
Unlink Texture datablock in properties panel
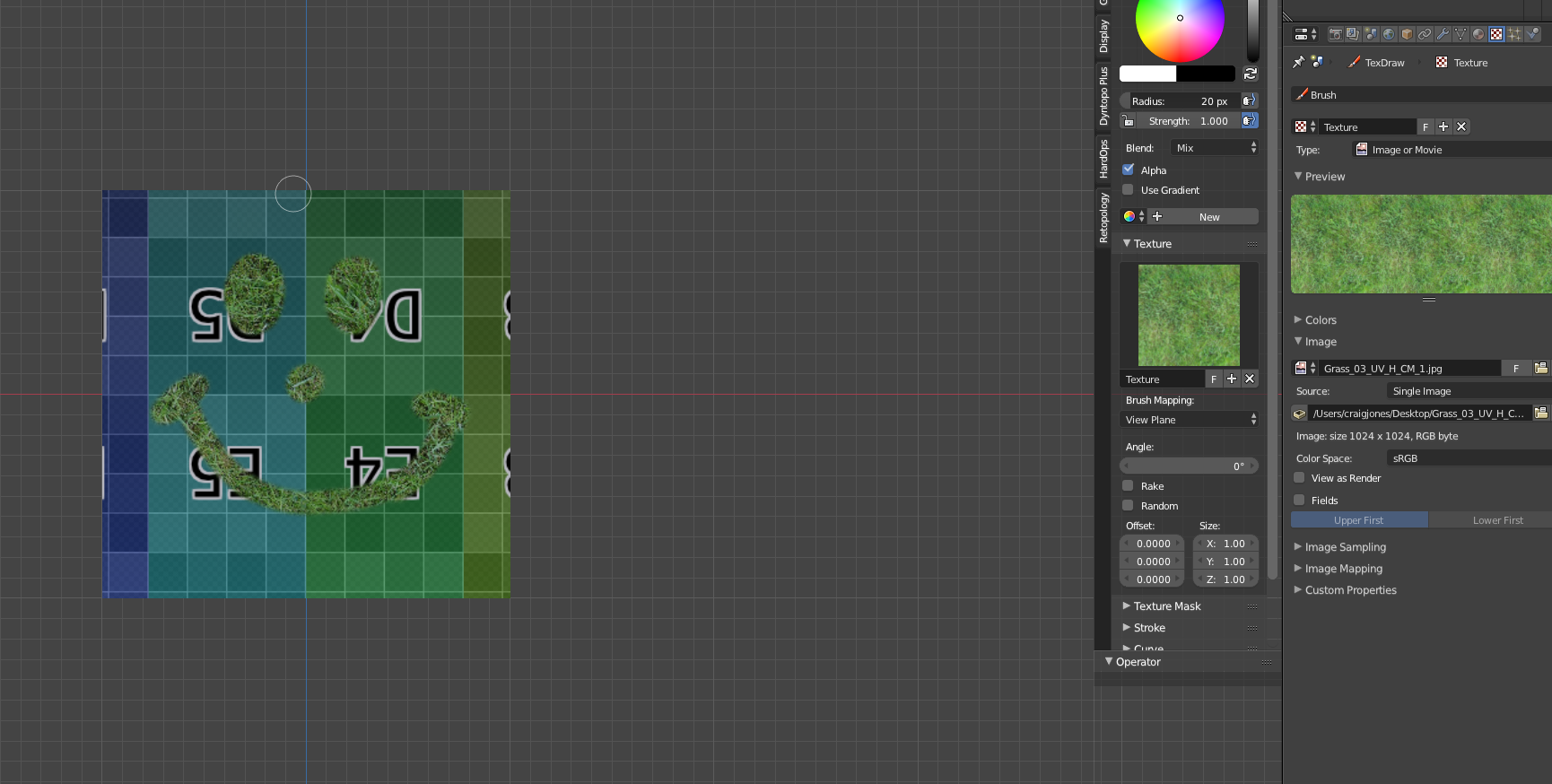click(1461, 126)
